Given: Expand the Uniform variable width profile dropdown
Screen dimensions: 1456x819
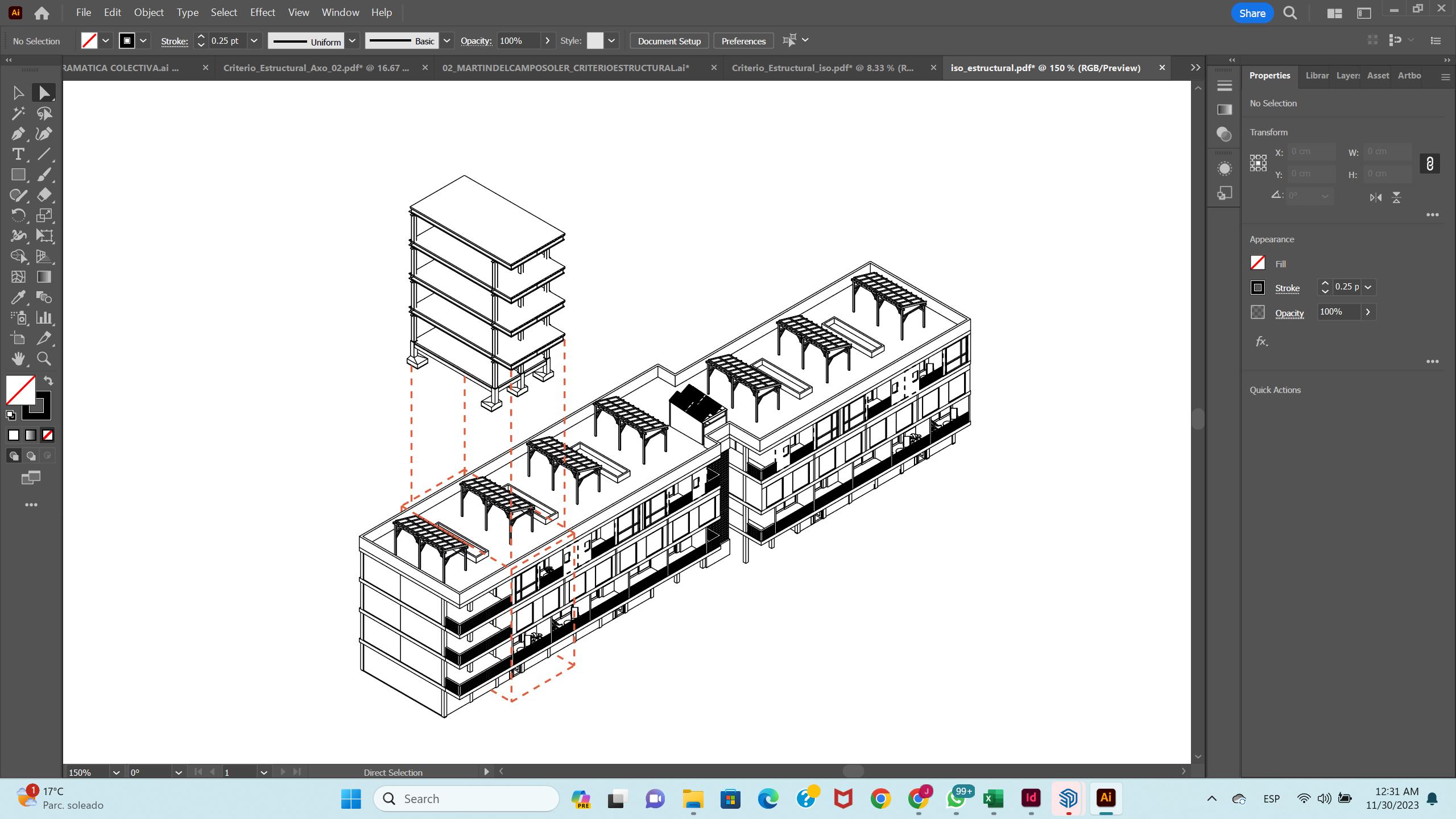Looking at the screenshot, I should (x=352, y=41).
